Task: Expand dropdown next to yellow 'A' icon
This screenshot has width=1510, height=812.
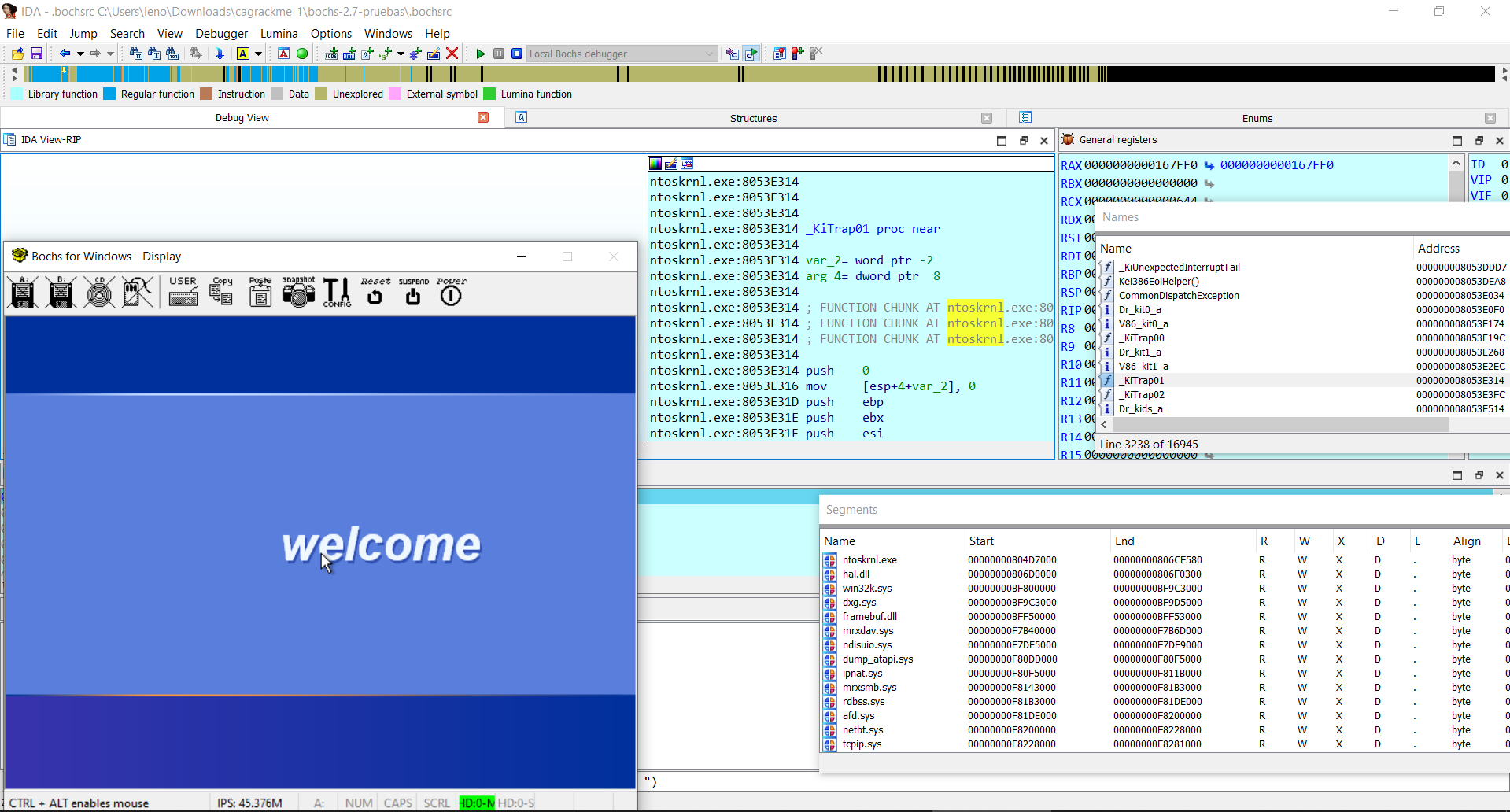Action: pos(258,54)
